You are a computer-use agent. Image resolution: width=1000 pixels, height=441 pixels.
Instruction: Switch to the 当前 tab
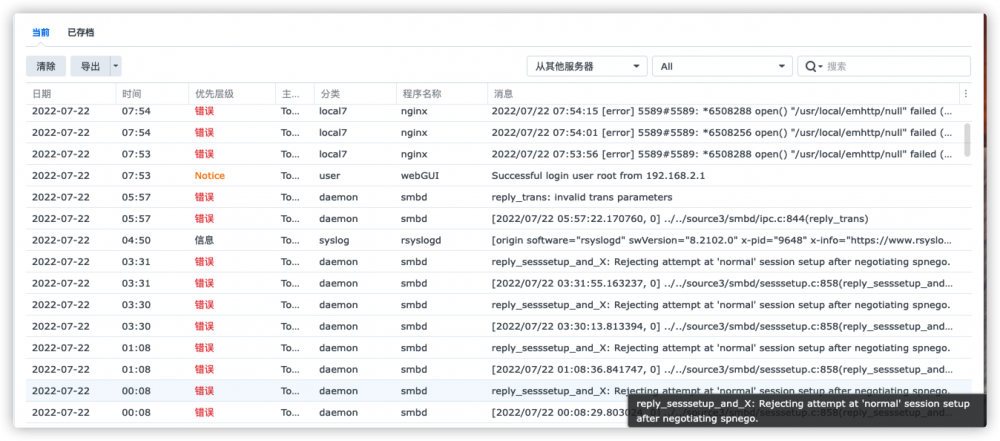40,33
